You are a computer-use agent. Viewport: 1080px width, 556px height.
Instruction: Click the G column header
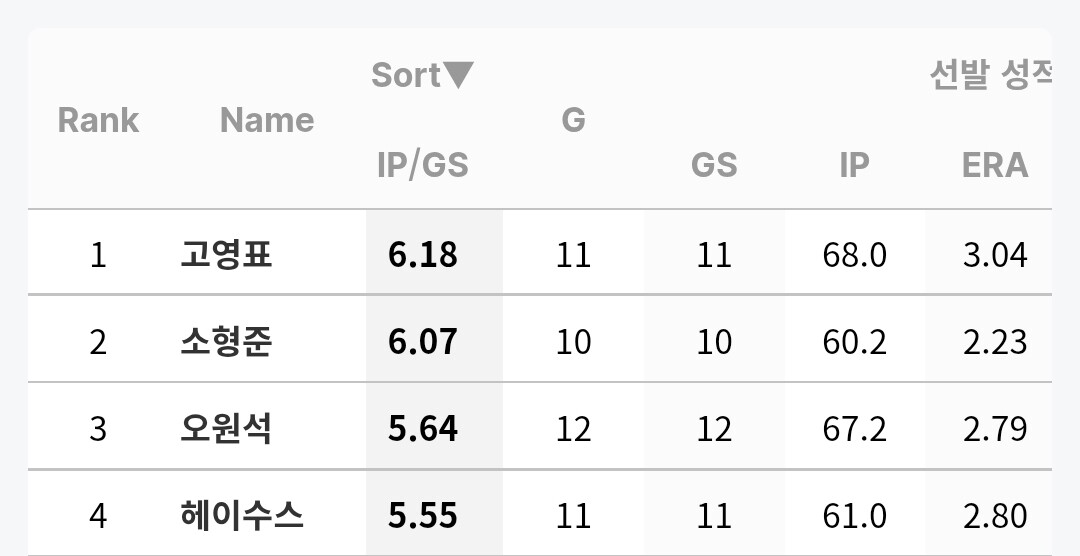(x=573, y=120)
